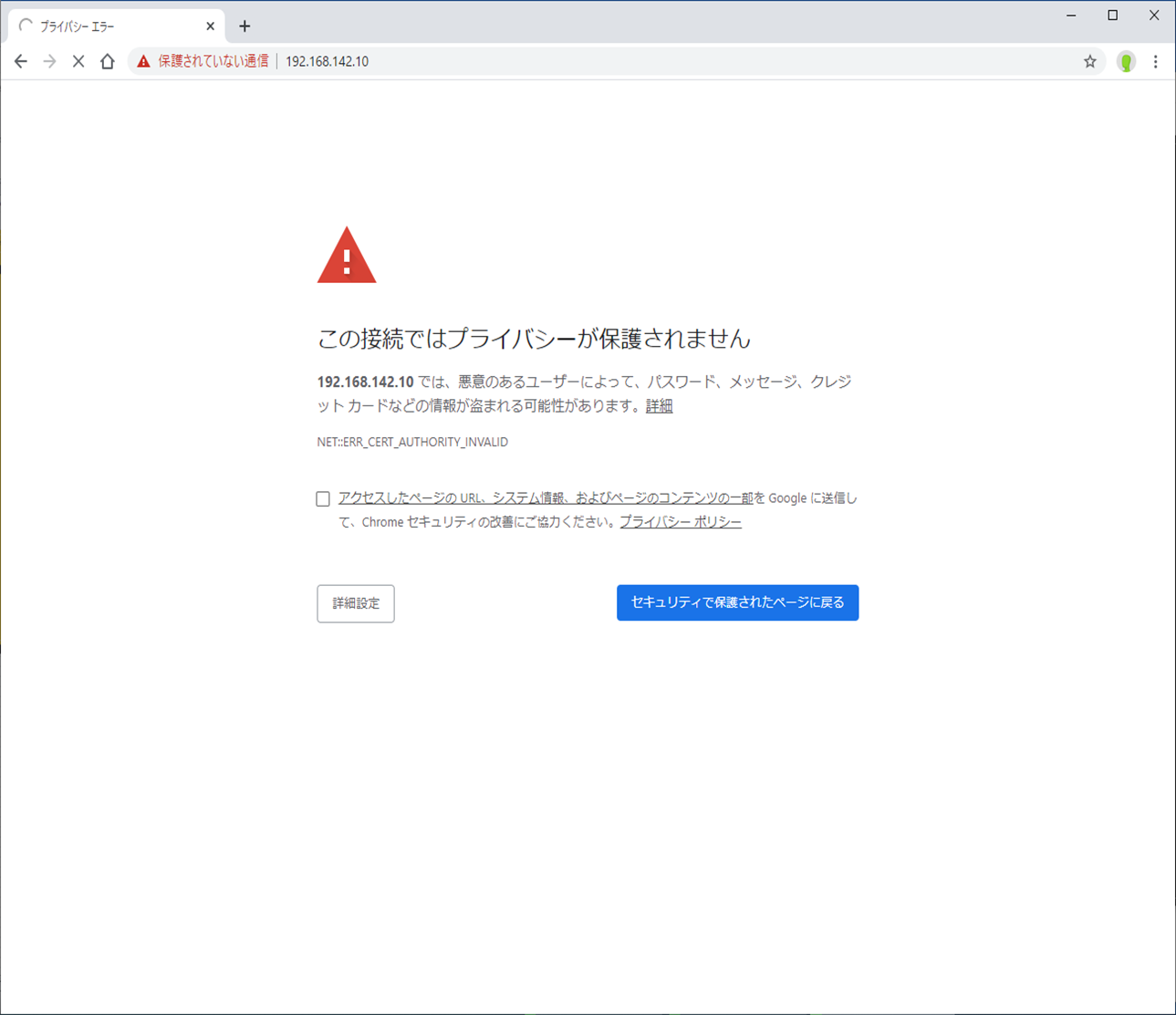Close the プライバシー エラー tab
The image size is (1176, 1015).
click(210, 26)
